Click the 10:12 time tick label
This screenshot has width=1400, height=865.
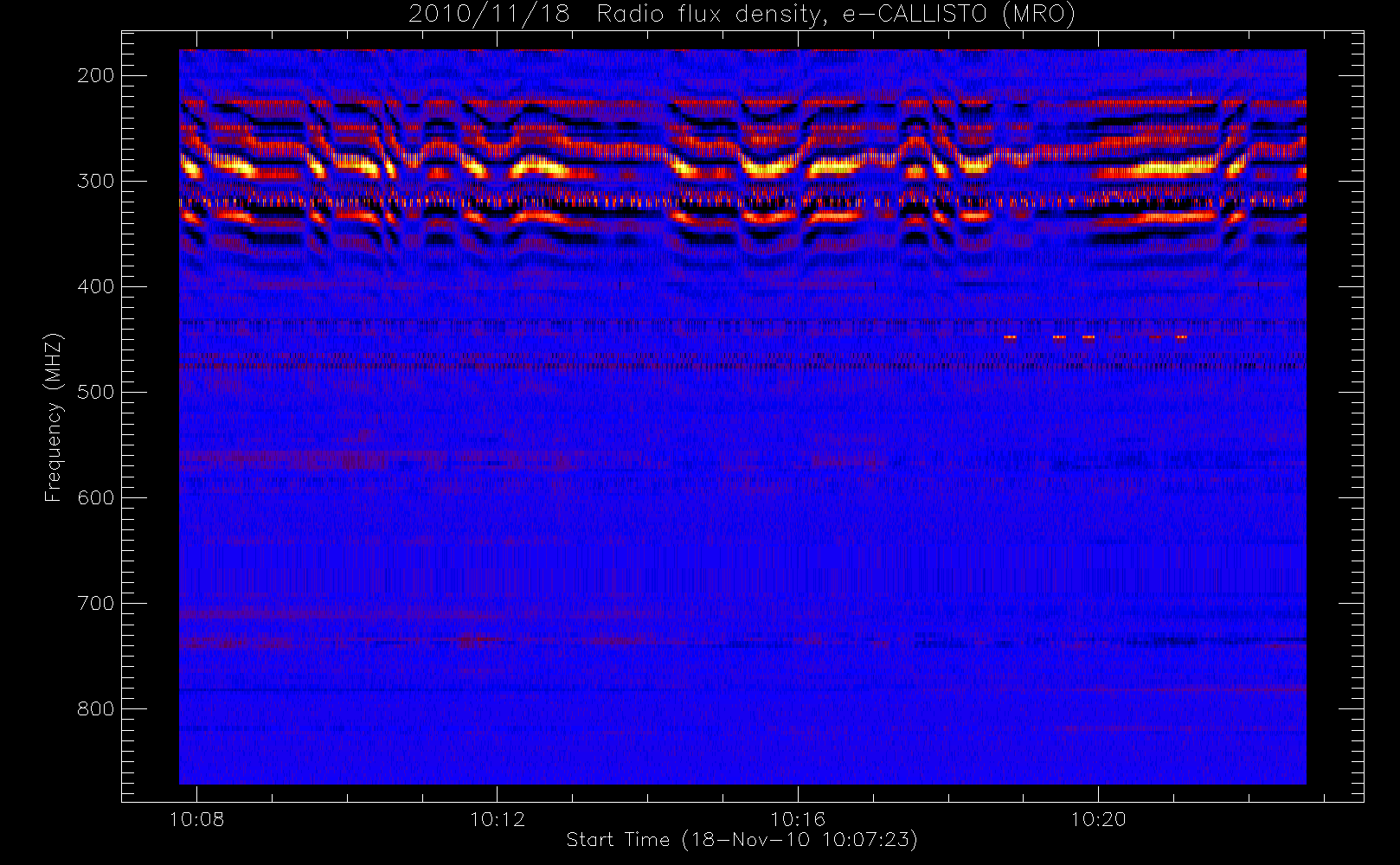(x=498, y=819)
